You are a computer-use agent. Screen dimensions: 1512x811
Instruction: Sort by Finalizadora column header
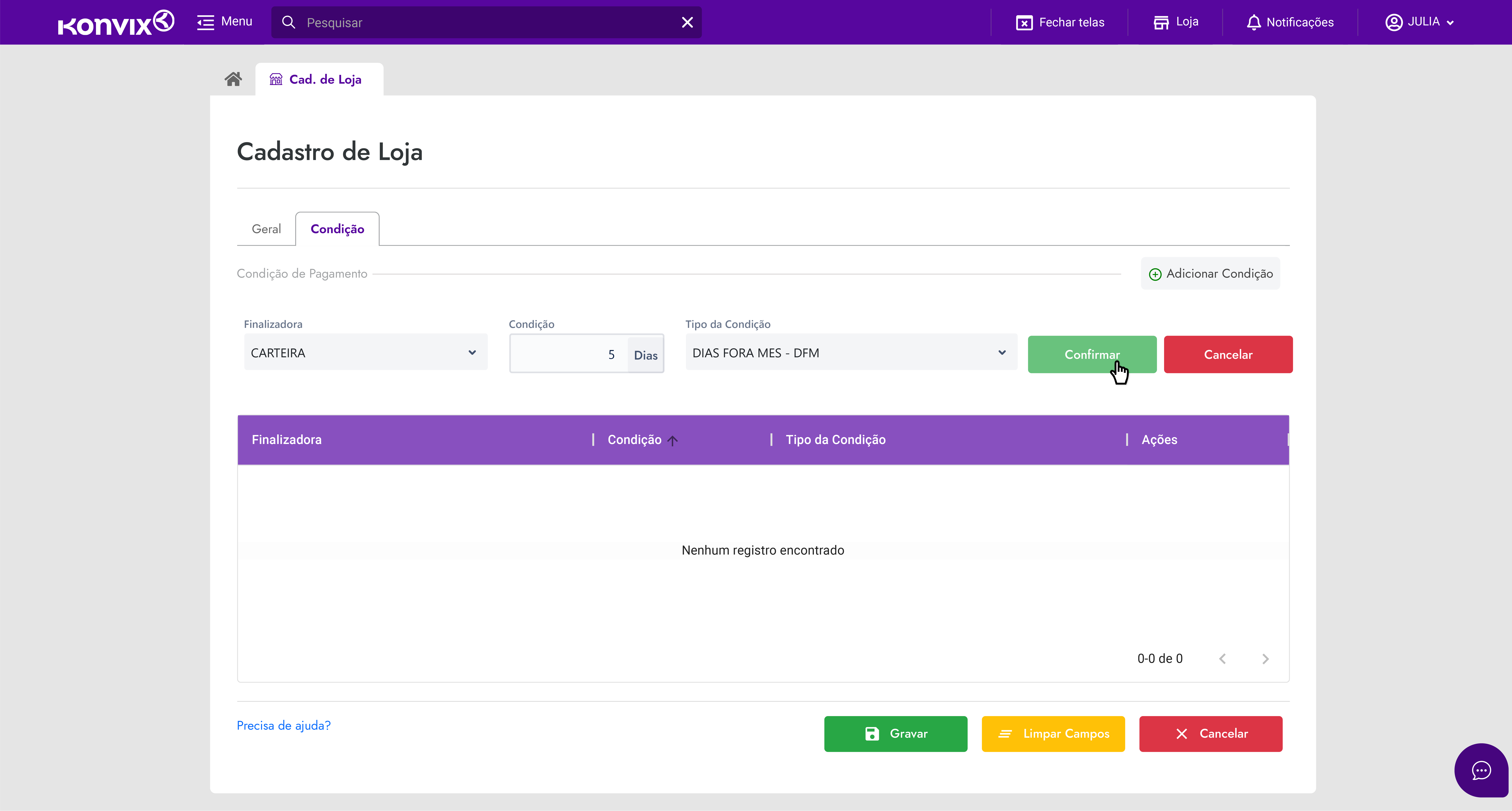(x=286, y=440)
